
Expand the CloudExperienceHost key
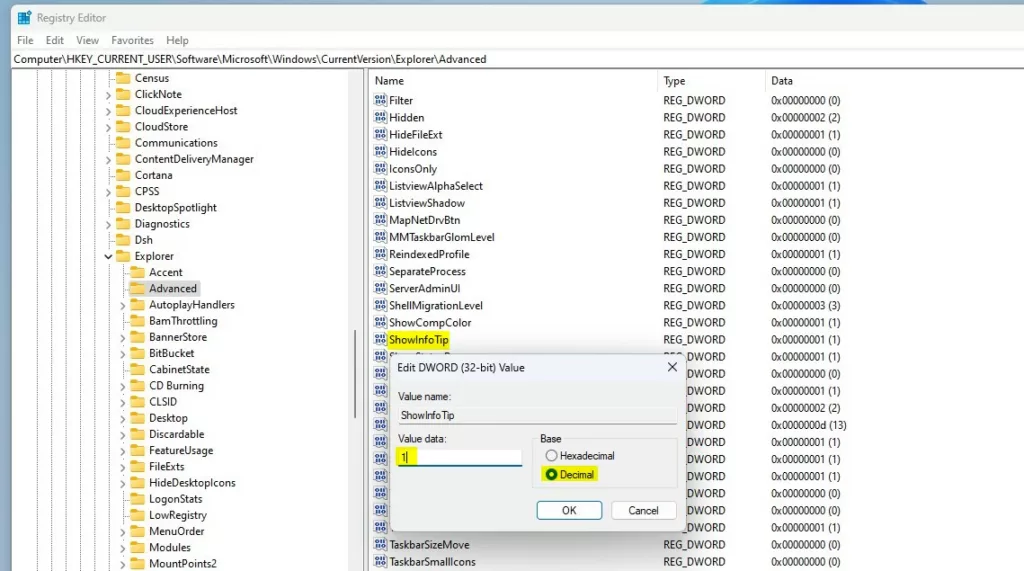click(108, 111)
